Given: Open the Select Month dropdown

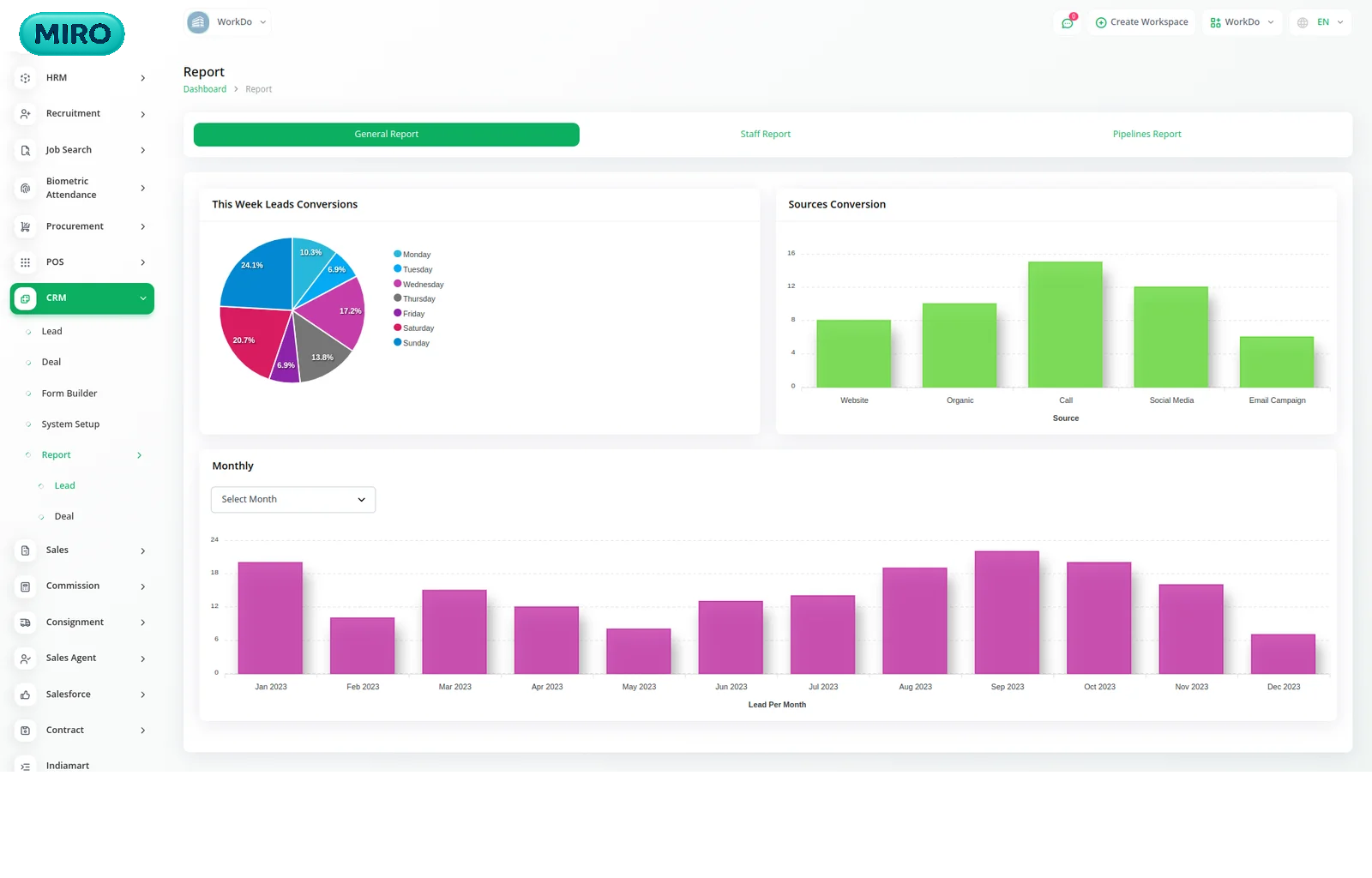Looking at the screenshot, I should [x=293, y=500].
